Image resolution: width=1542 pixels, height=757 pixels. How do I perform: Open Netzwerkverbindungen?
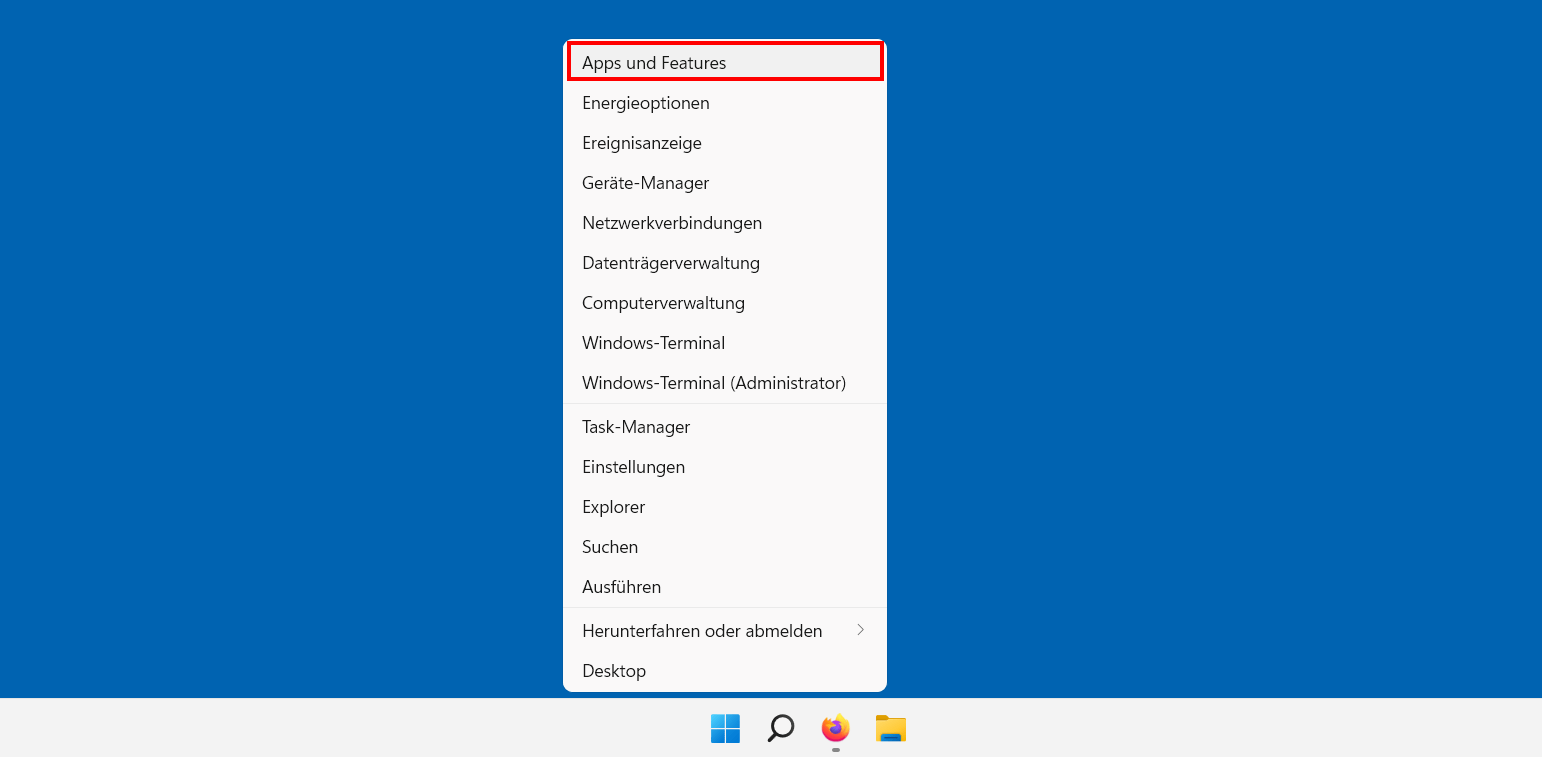point(725,223)
